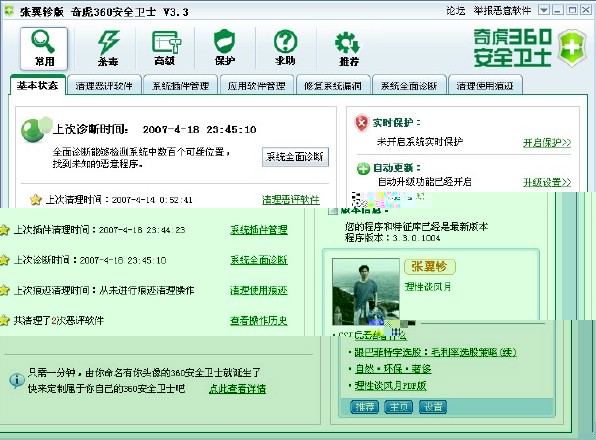Screen dimensions: 596x440
Task: Click the 理性谈风月 link under the name
Action: 428,287
